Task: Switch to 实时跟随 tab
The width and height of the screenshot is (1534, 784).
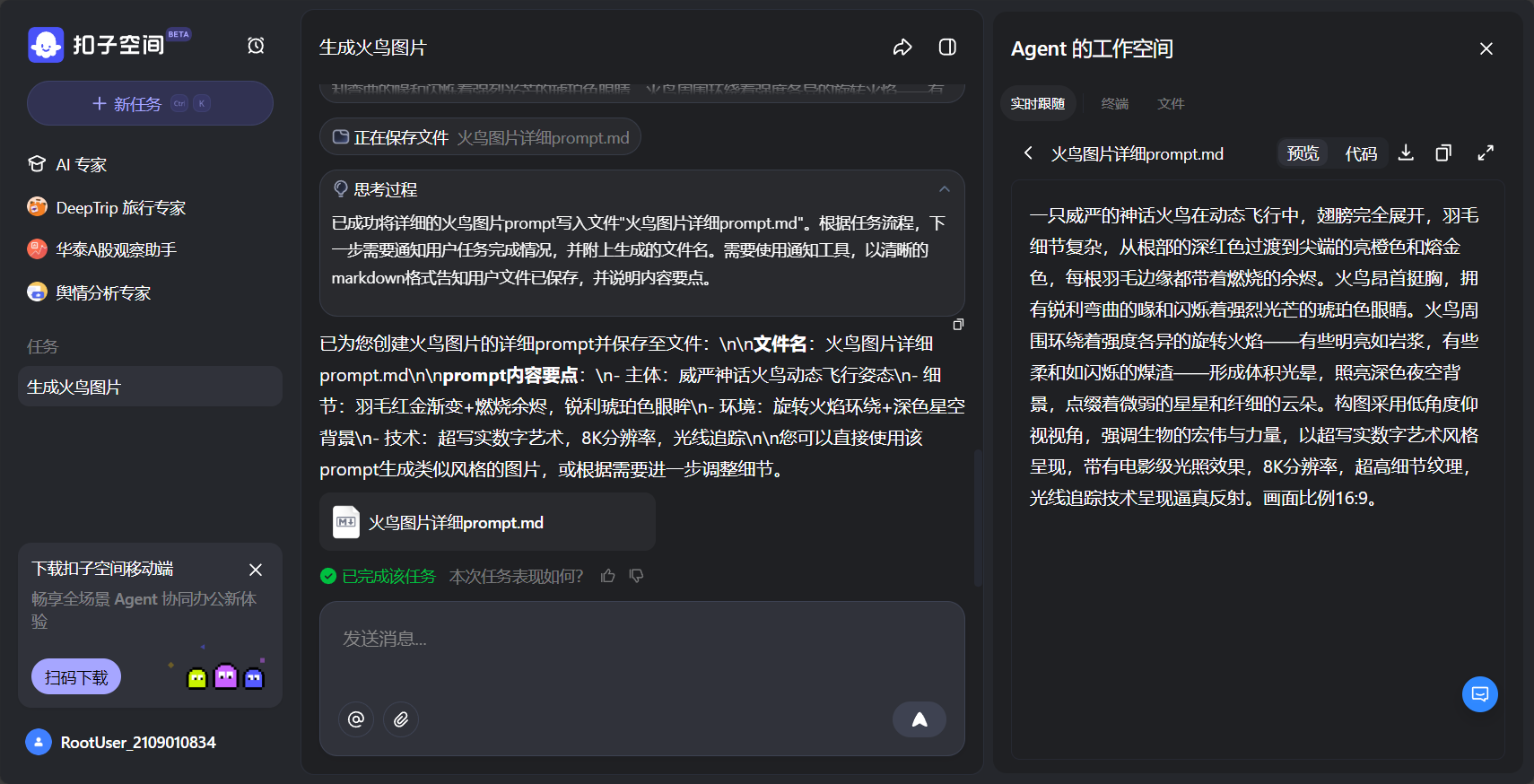Action: (x=1038, y=104)
